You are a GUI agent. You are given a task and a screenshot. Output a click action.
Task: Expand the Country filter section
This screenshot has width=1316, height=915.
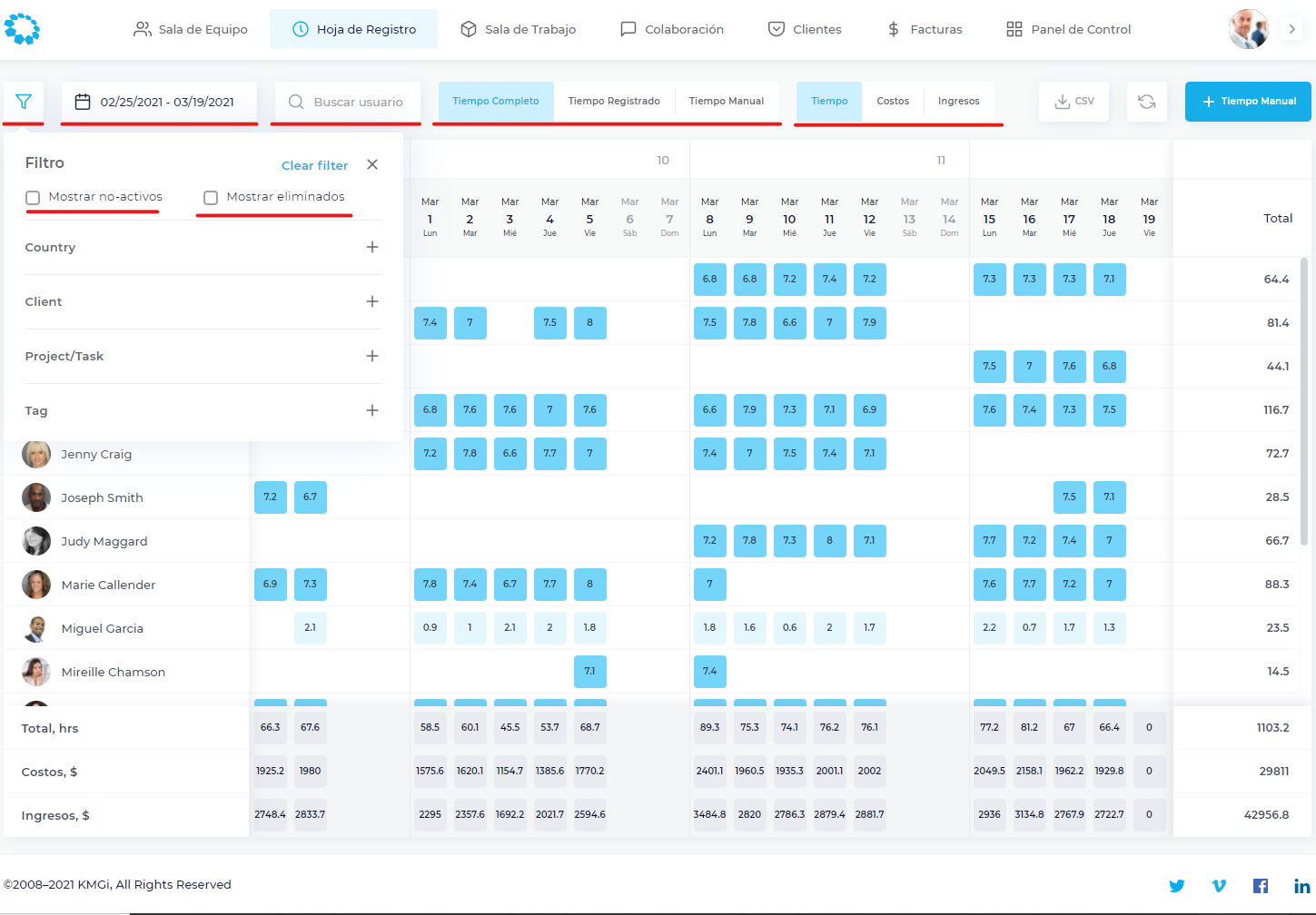click(203, 247)
